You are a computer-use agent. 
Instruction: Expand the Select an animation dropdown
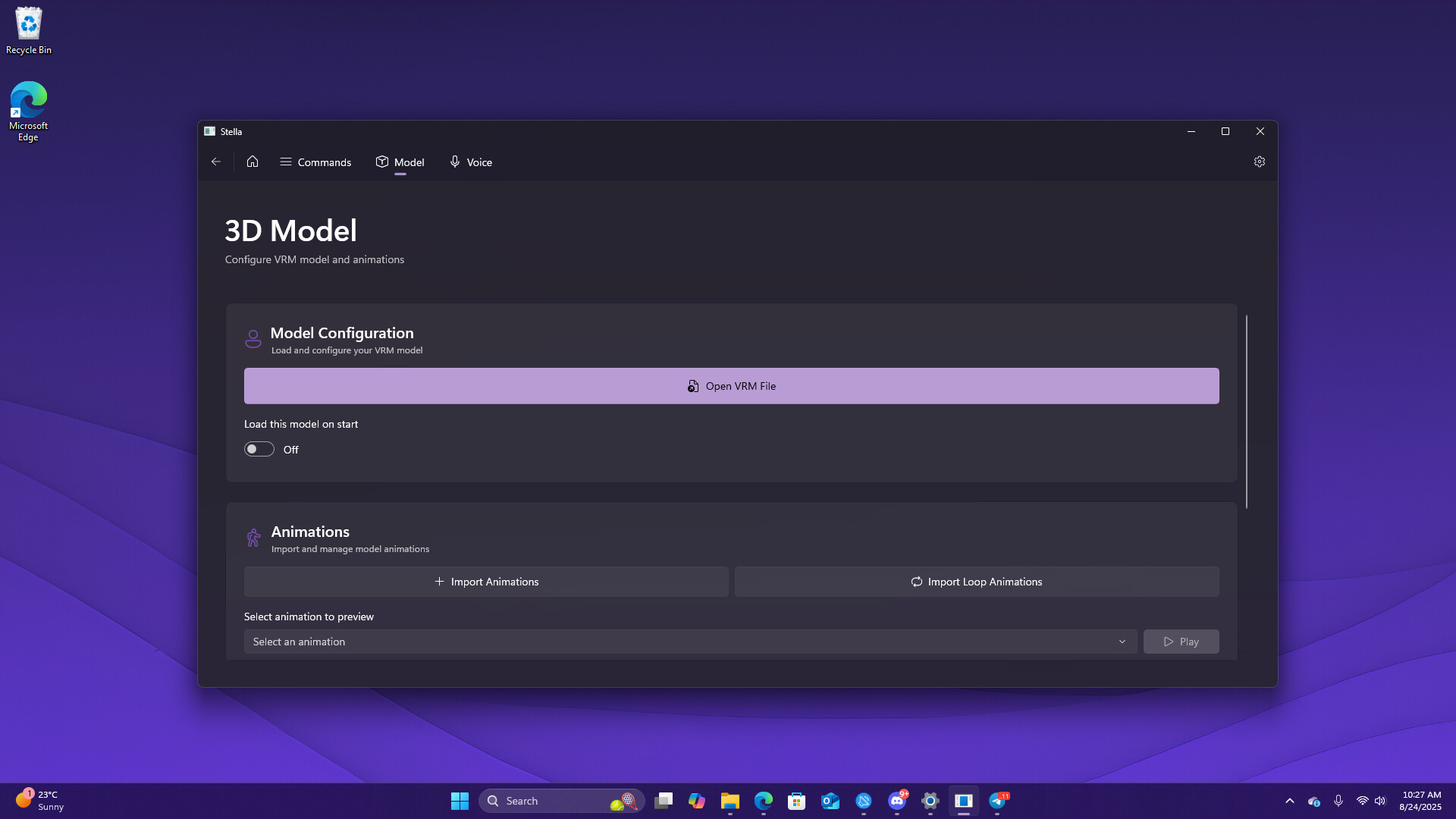[x=689, y=642]
